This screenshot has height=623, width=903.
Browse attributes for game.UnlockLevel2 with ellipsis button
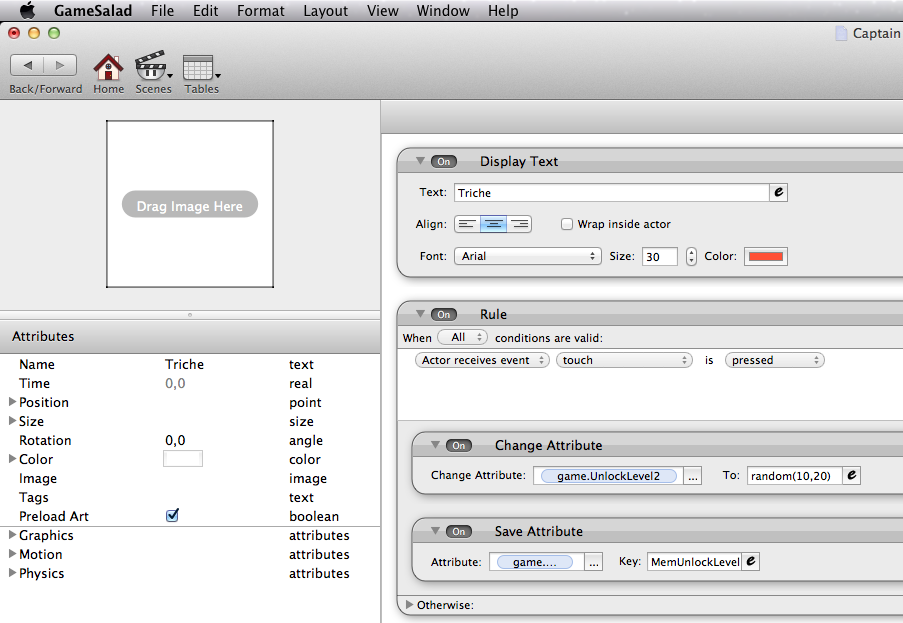(x=693, y=476)
